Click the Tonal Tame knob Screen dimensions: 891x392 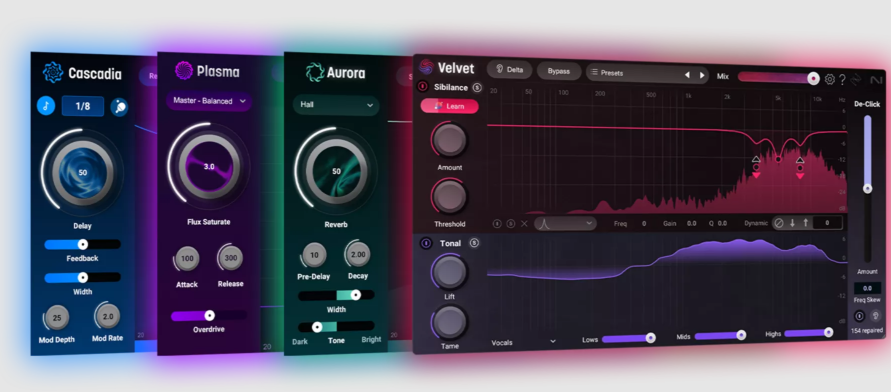(x=449, y=322)
